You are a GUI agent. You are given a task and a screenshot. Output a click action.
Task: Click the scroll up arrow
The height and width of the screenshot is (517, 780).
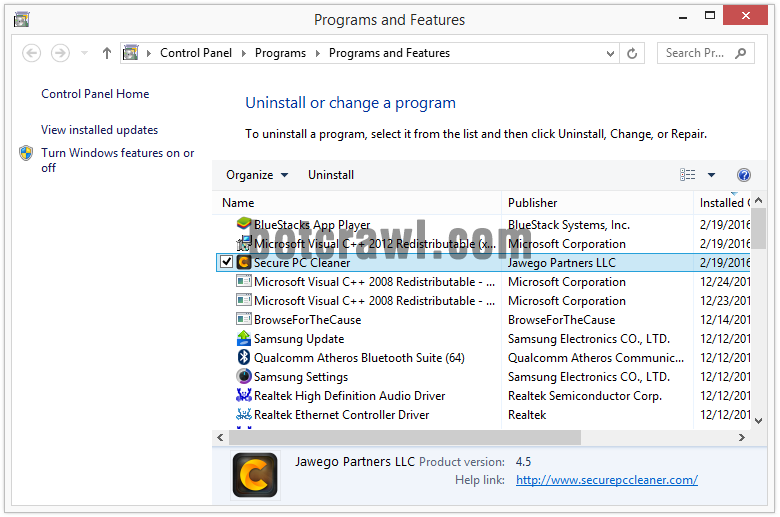click(758, 200)
